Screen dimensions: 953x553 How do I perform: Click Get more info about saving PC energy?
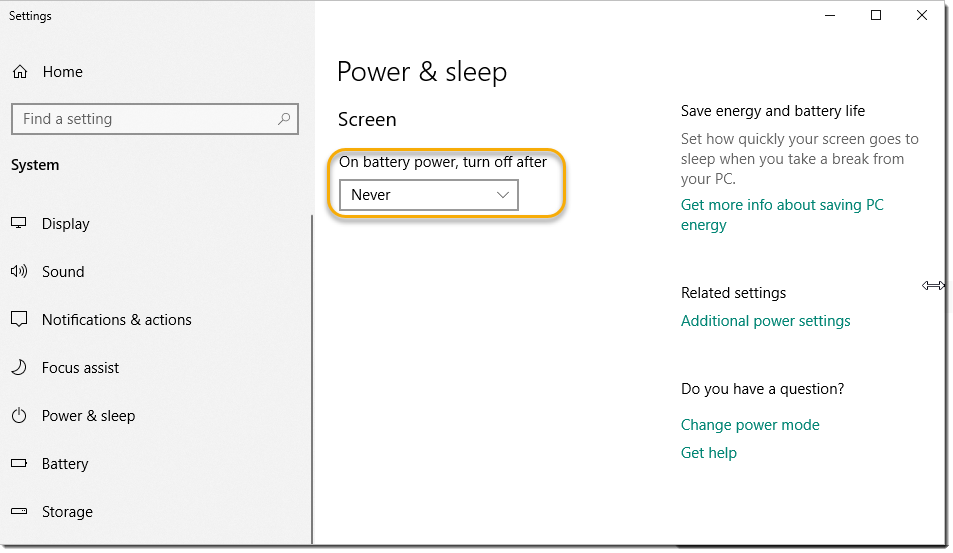pos(782,215)
